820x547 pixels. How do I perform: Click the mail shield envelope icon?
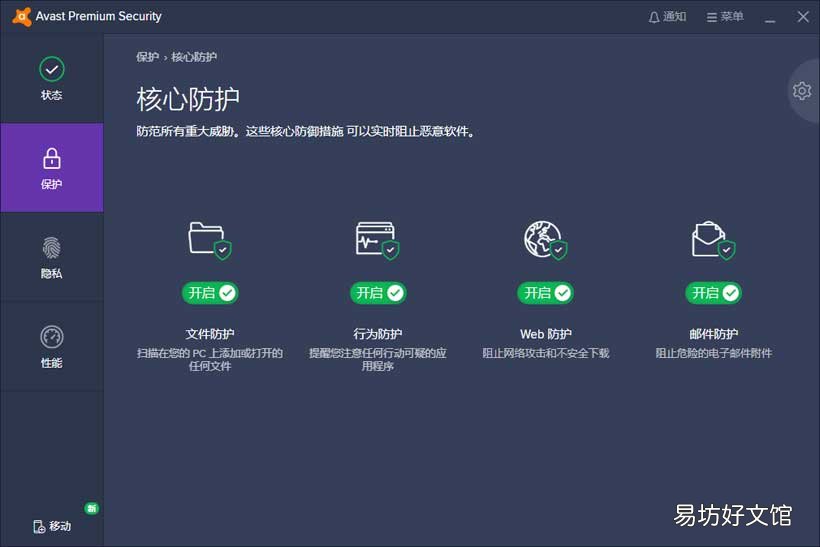click(x=713, y=240)
